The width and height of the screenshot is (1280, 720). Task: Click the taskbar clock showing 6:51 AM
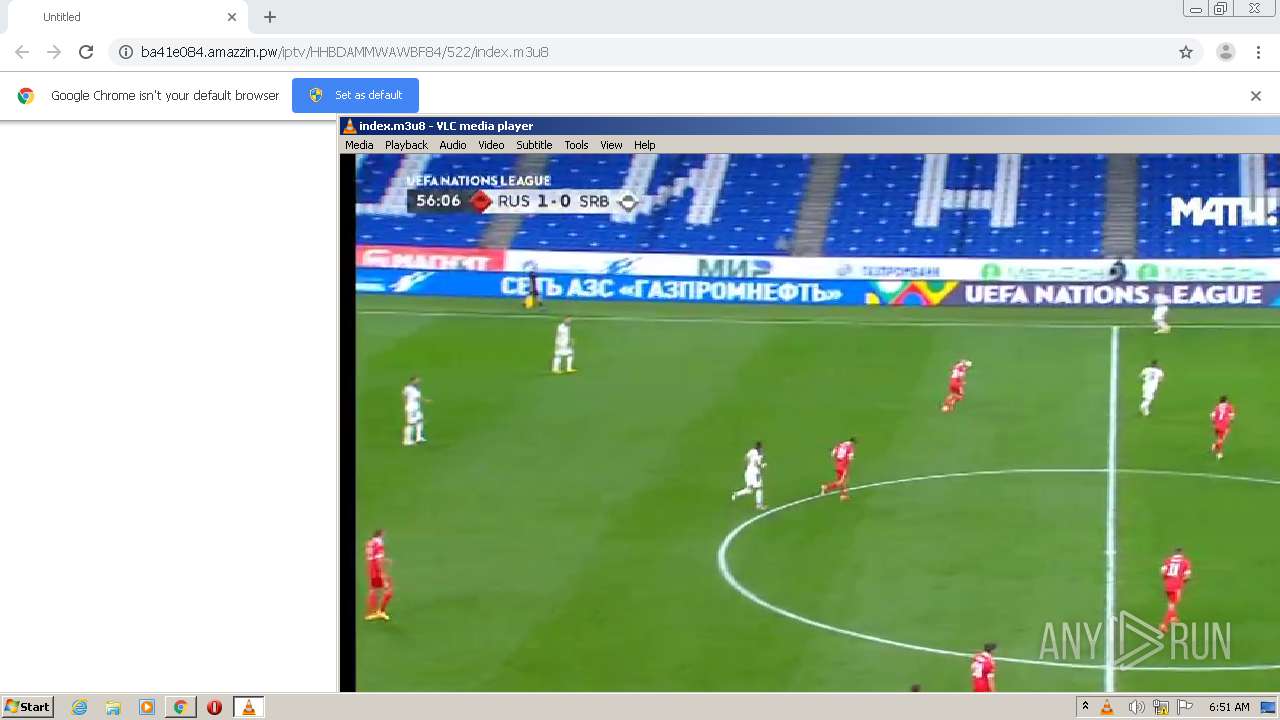1229,707
